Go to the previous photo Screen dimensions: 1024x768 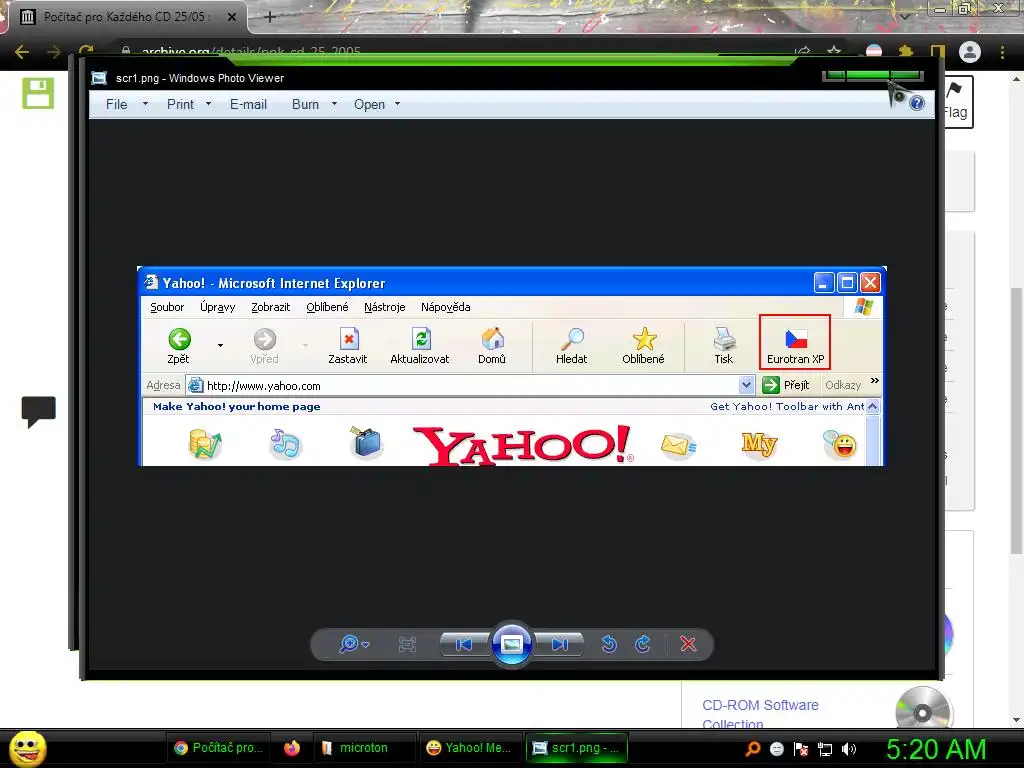[x=464, y=645]
